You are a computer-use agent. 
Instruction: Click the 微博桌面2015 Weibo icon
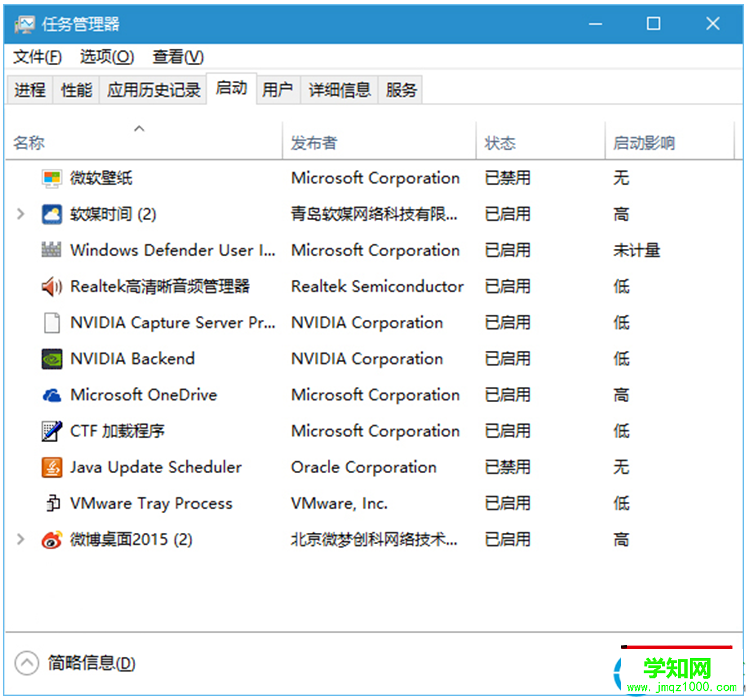(x=52, y=540)
